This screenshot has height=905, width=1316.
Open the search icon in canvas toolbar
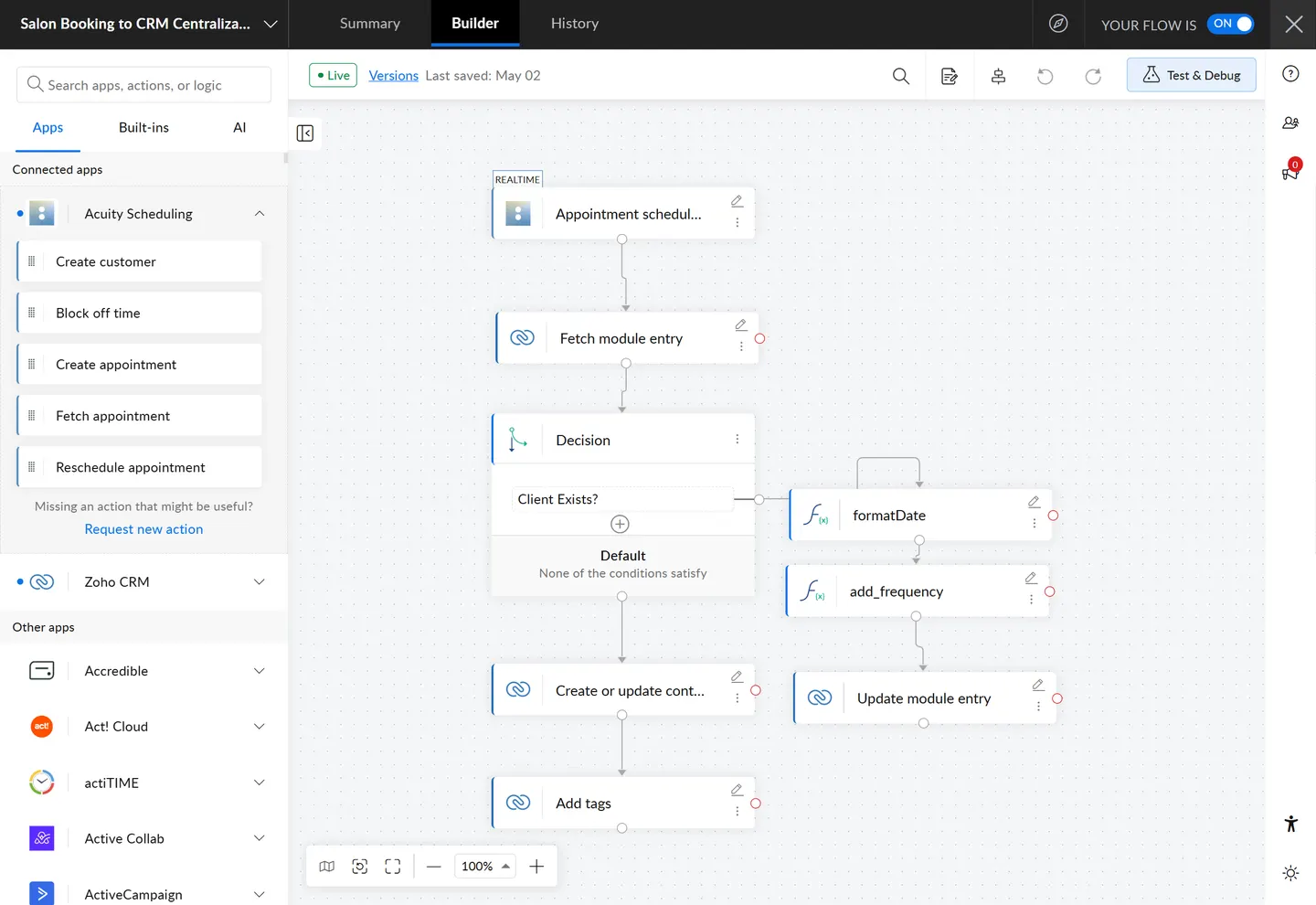click(901, 76)
